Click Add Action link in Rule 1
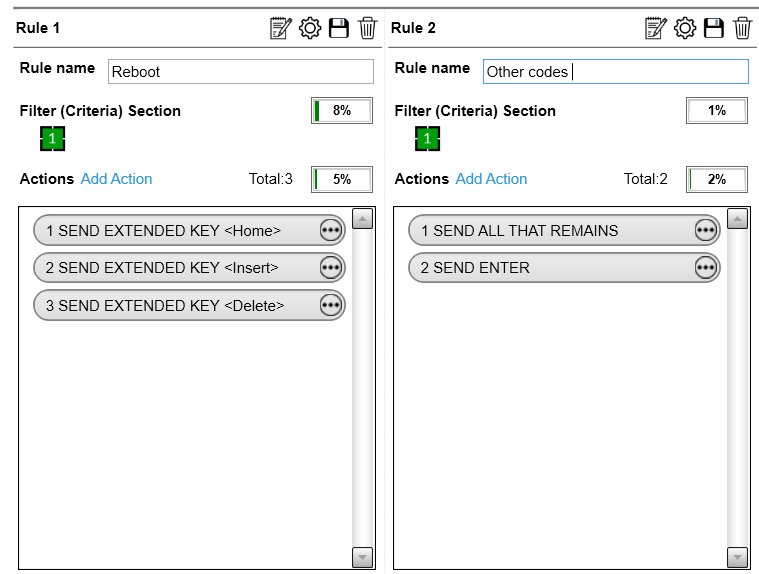This screenshot has width=759, height=574. click(116, 179)
